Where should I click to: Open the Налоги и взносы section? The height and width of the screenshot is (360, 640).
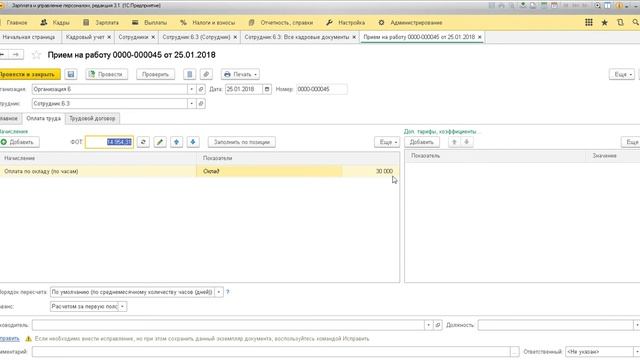[207, 23]
